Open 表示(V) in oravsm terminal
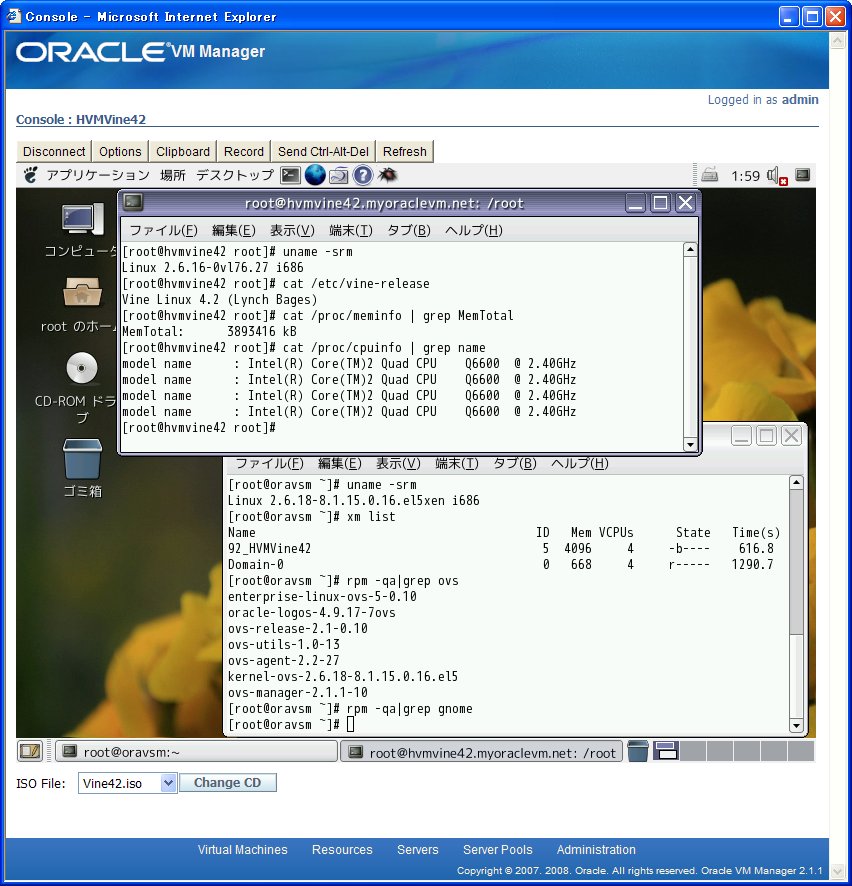The height and width of the screenshot is (886, 852). pos(398,463)
